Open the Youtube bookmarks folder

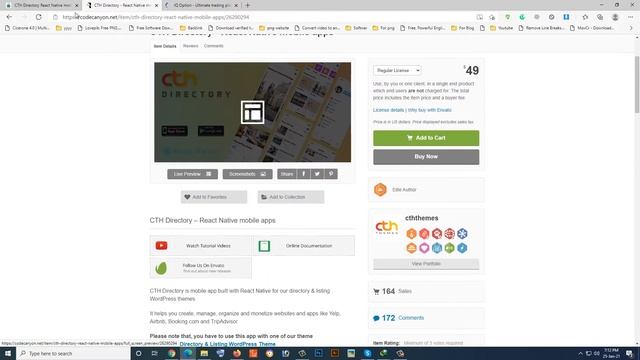[501, 28]
